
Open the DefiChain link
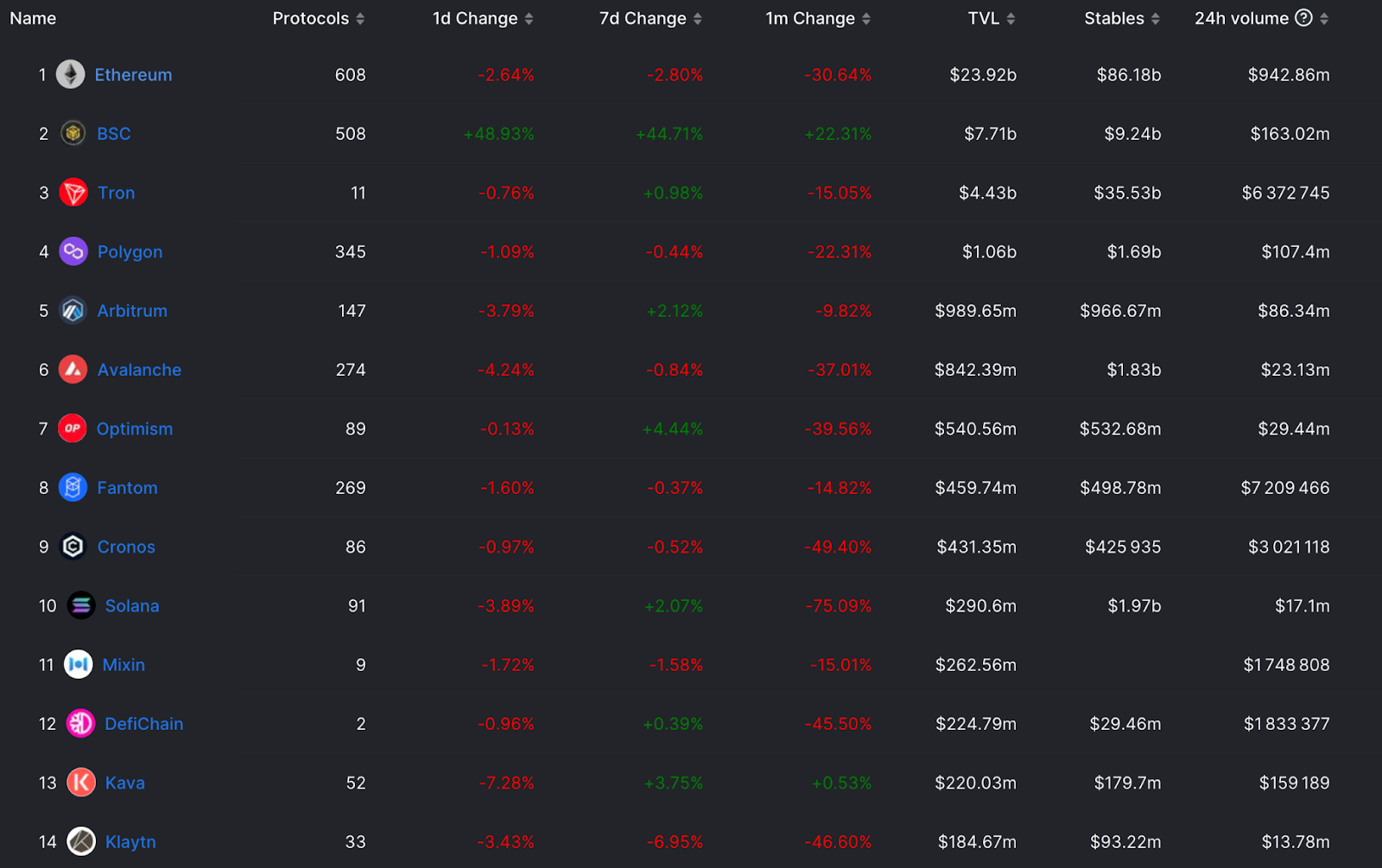point(143,724)
